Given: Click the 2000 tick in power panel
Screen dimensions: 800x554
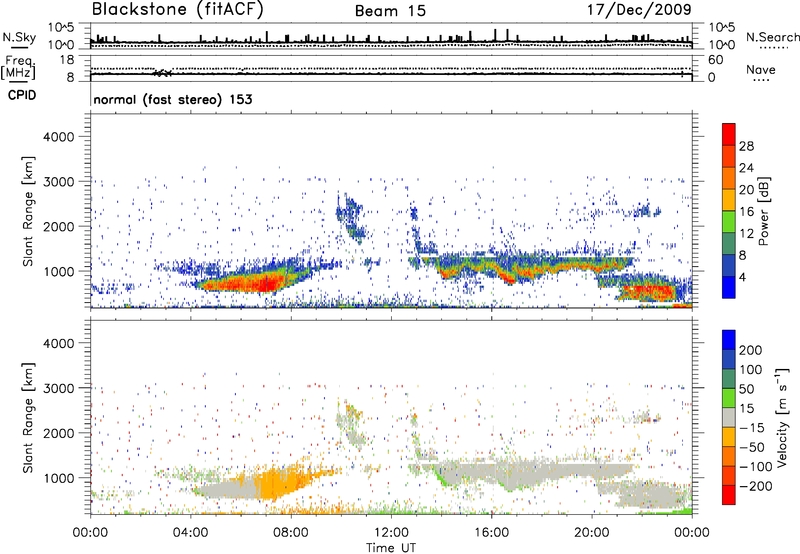Looking at the screenshot, I should 58,226.
